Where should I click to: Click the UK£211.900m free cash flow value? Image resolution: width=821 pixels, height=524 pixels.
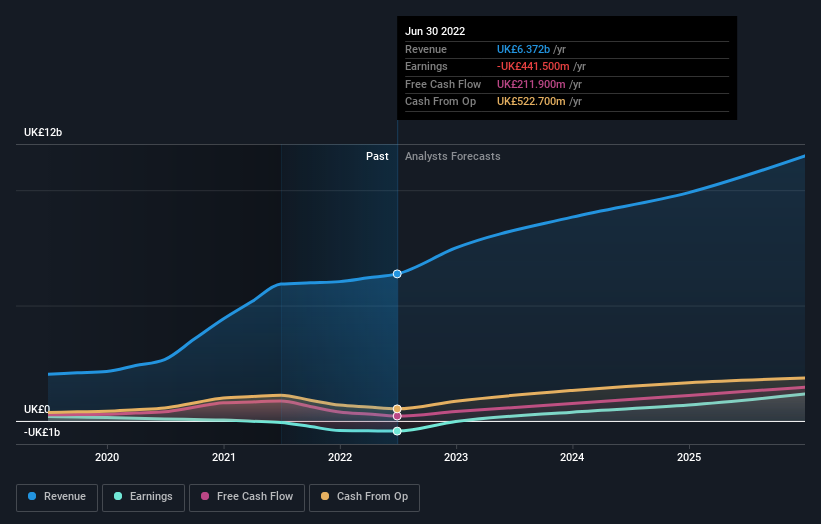tap(531, 84)
